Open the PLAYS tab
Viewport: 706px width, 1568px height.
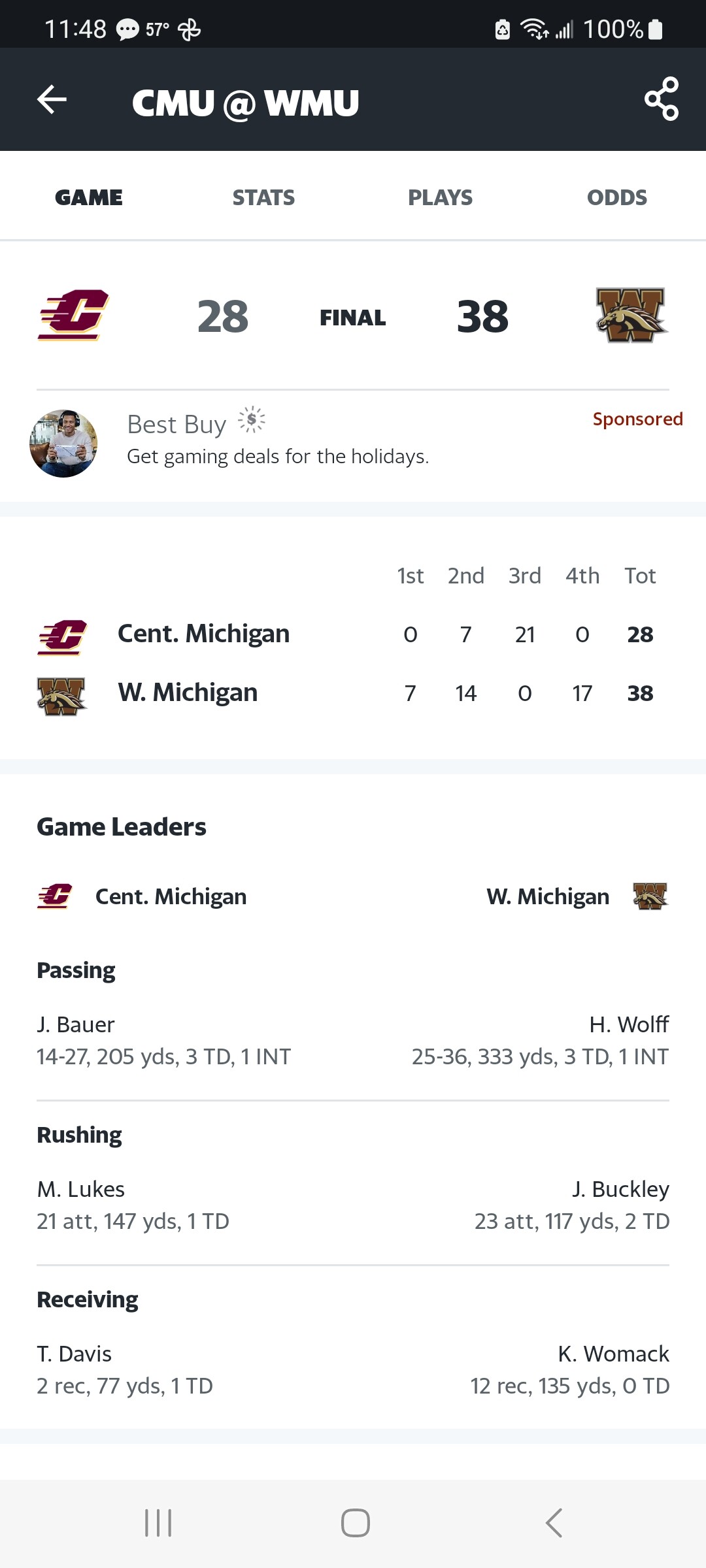[440, 197]
